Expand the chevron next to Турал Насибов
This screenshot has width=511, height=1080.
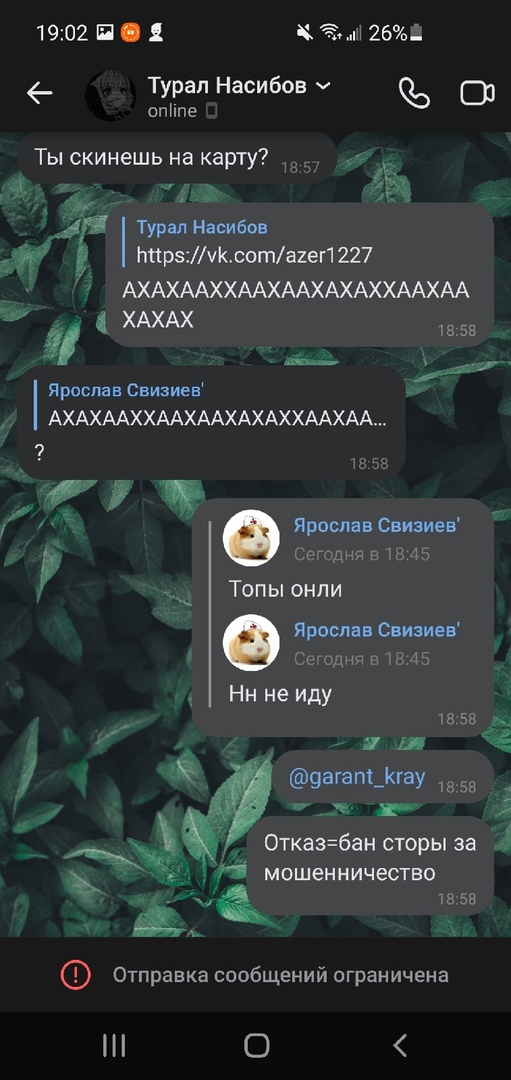coord(322,86)
